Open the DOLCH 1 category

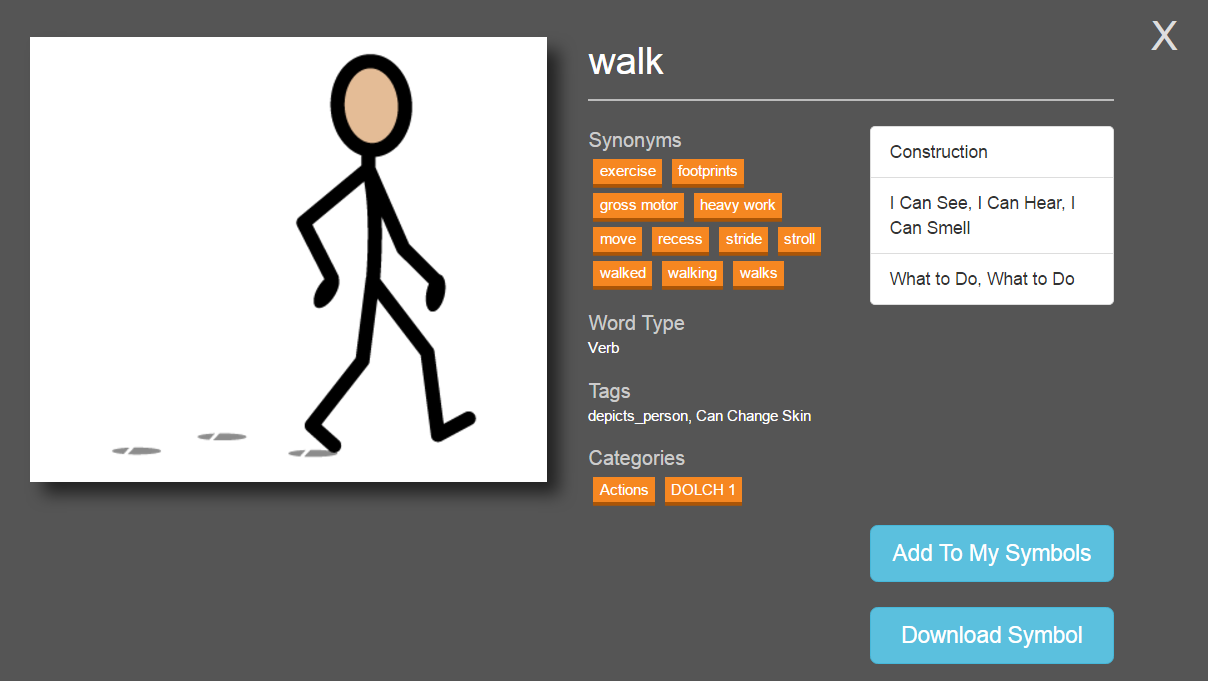click(x=703, y=490)
